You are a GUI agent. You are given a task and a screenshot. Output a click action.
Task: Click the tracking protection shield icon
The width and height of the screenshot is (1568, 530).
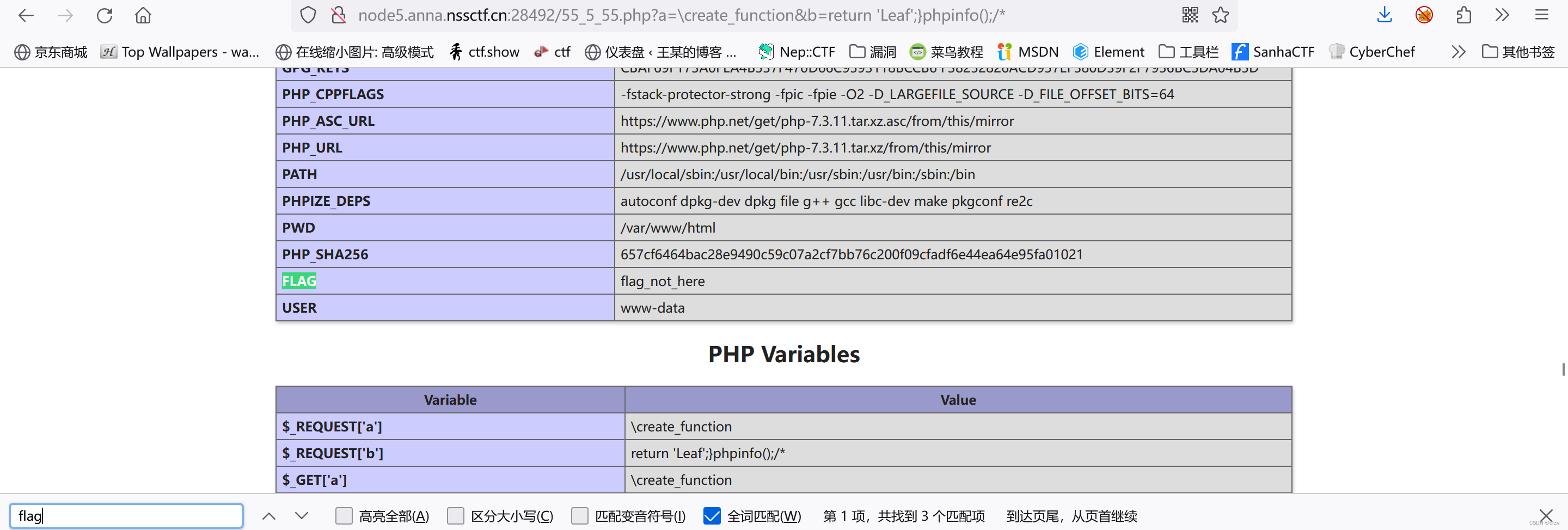pyautogui.click(x=308, y=15)
